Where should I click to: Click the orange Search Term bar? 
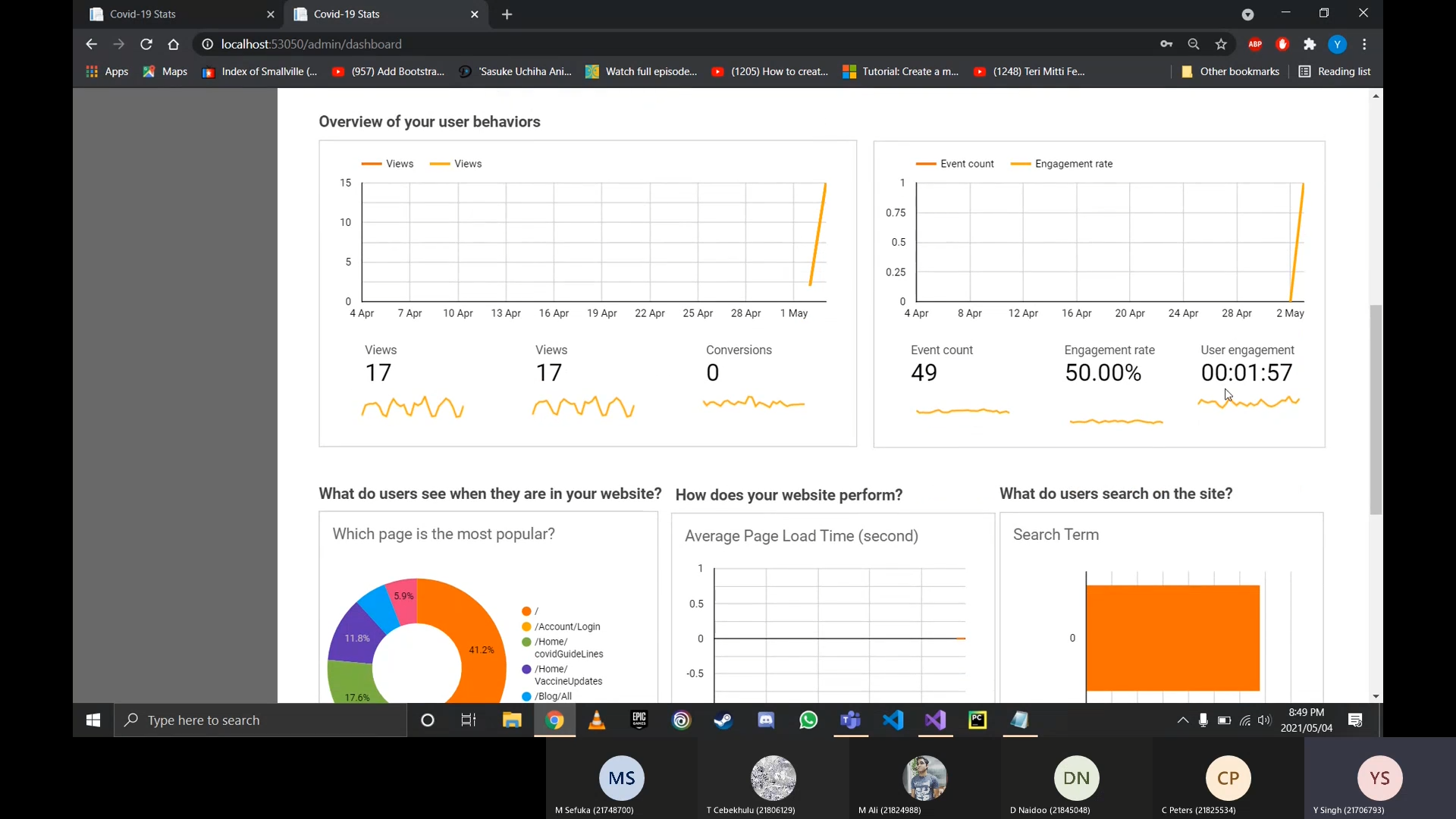pyautogui.click(x=1172, y=638)
